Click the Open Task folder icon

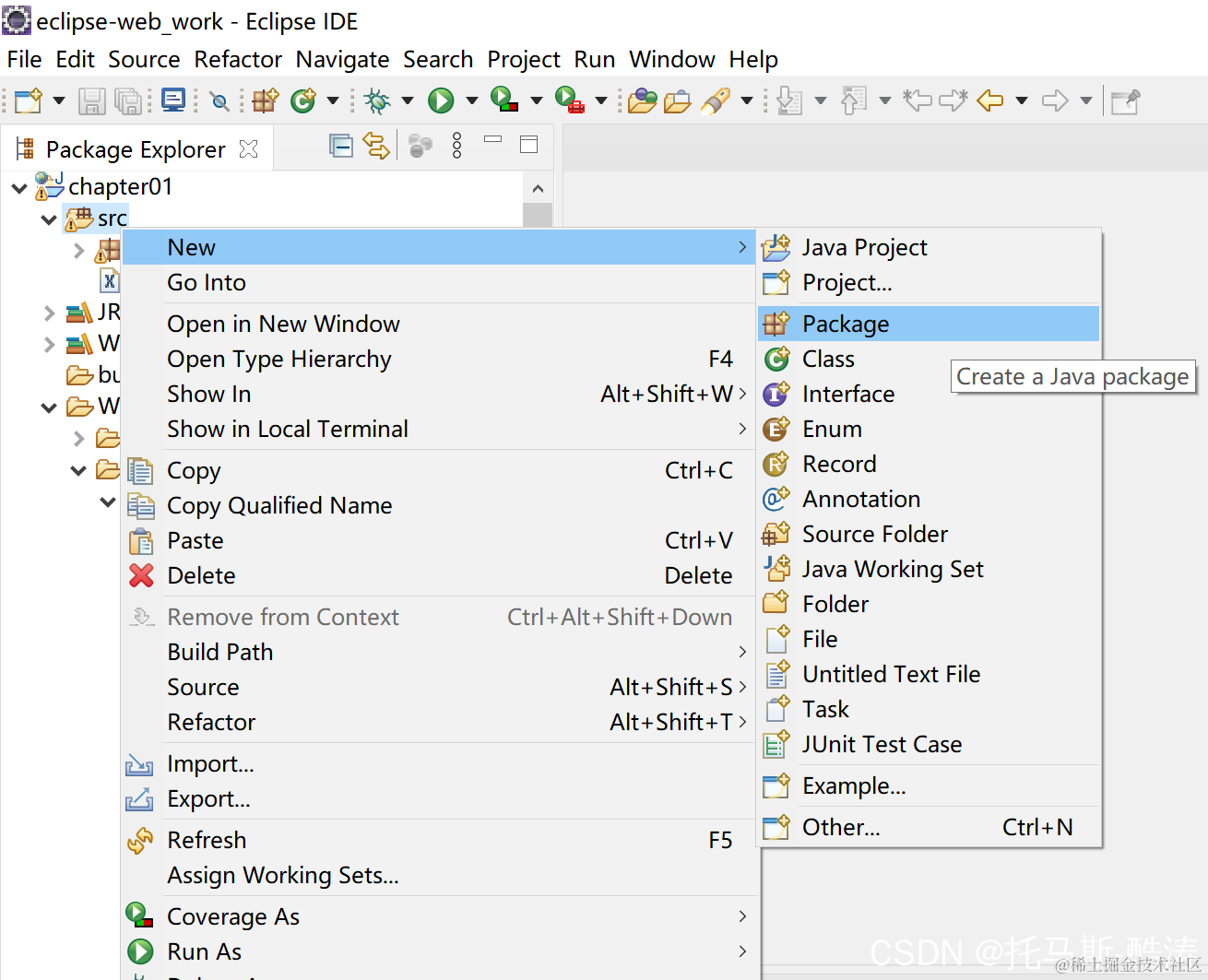[678, 100]
